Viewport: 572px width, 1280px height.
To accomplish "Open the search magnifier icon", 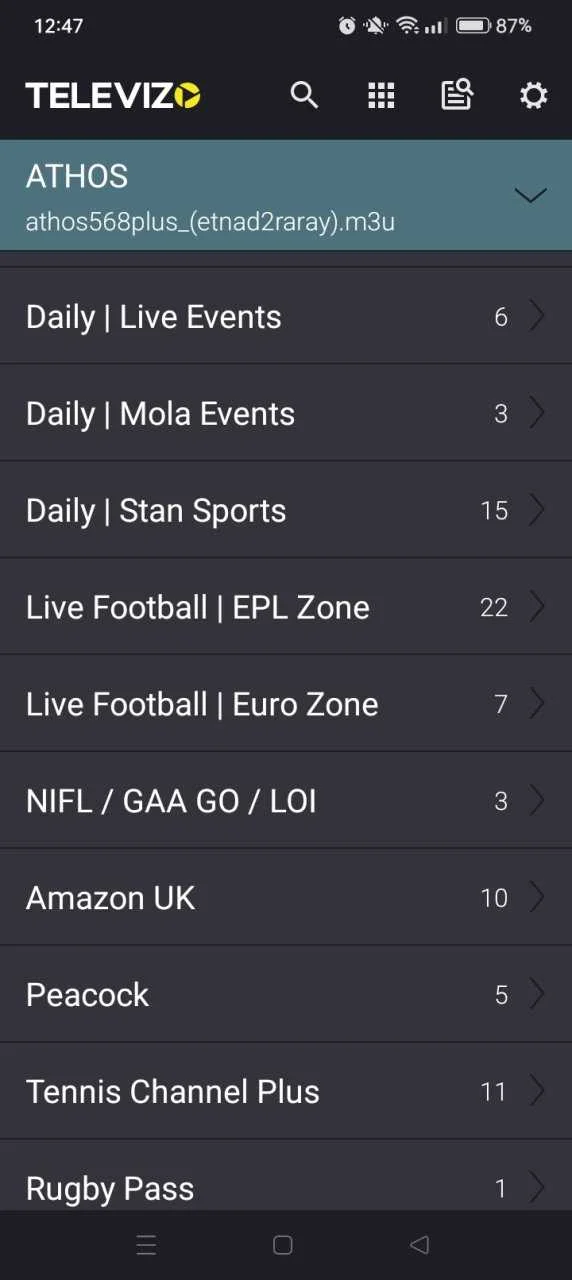I will tap(304, 95).
